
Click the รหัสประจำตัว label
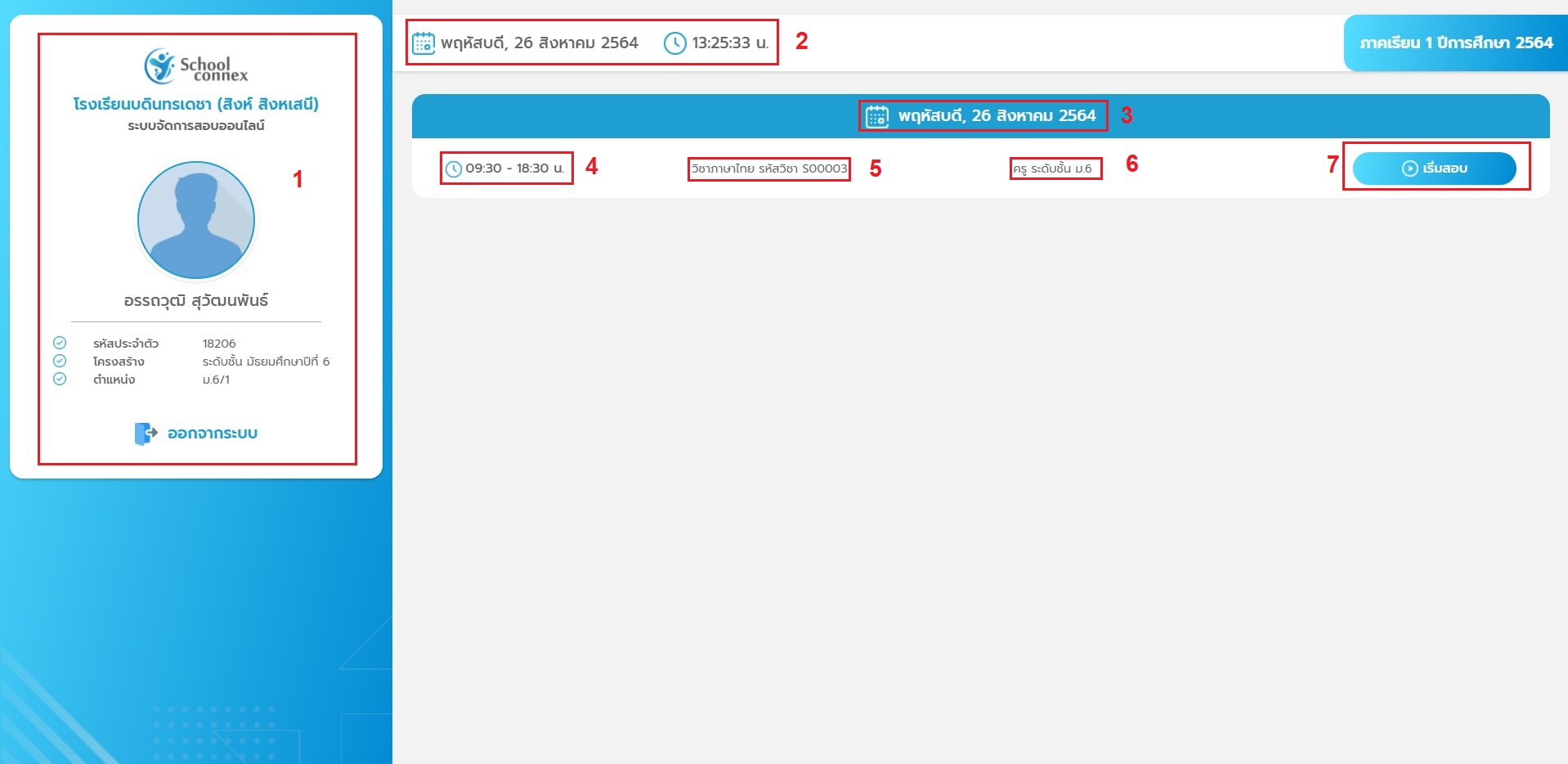point(126,344)
